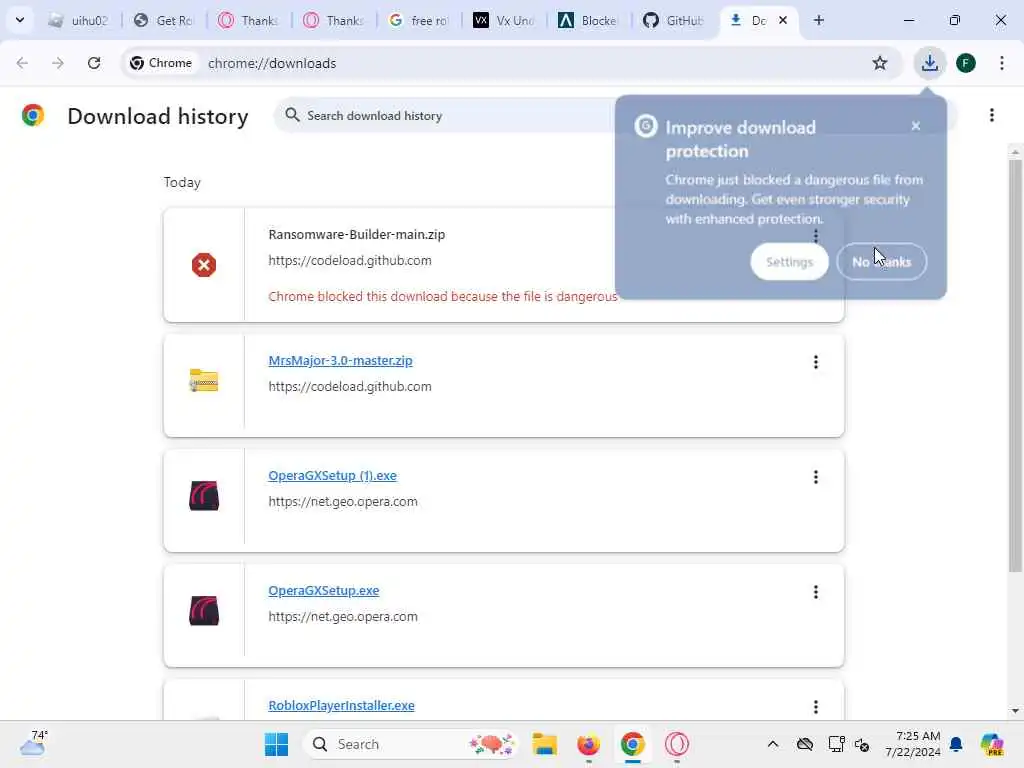Click the taskbar Search box
The width and height of the screenshot is (1024, 768).
(x=411, y=744)
